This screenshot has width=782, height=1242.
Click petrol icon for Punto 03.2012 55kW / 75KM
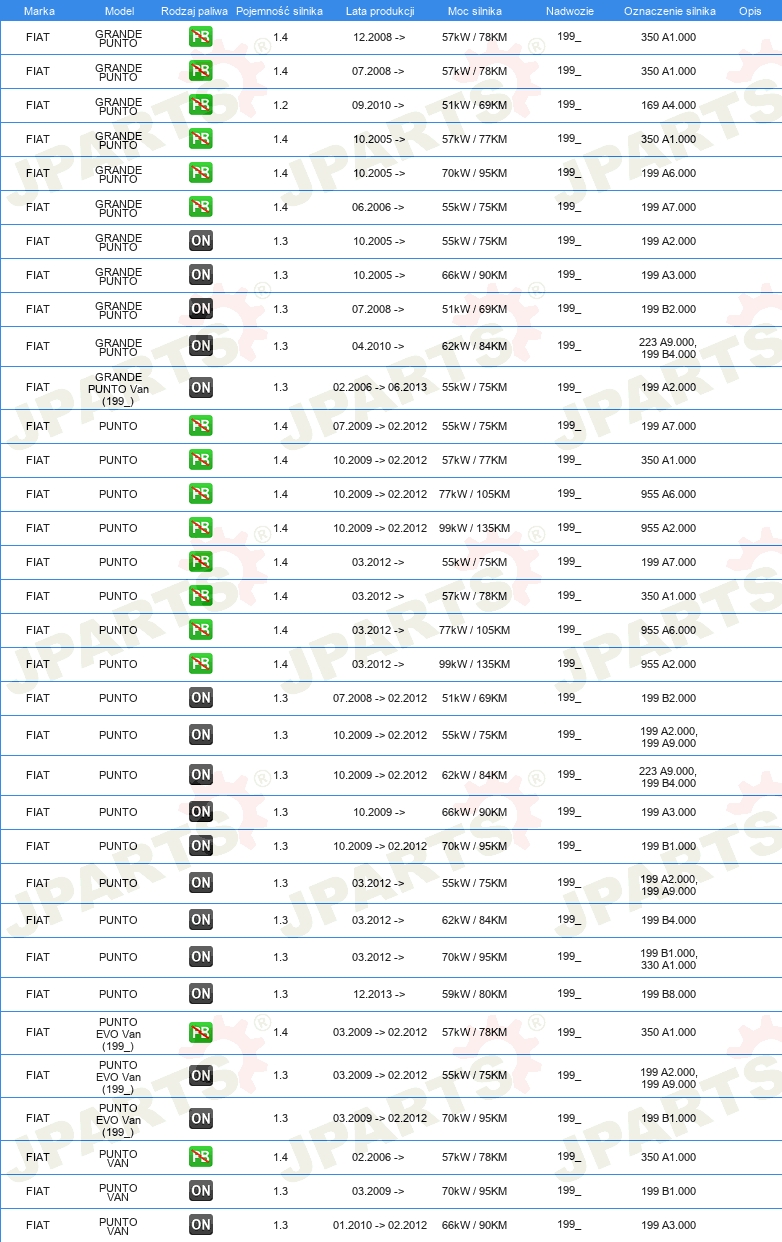pos(201,562)
